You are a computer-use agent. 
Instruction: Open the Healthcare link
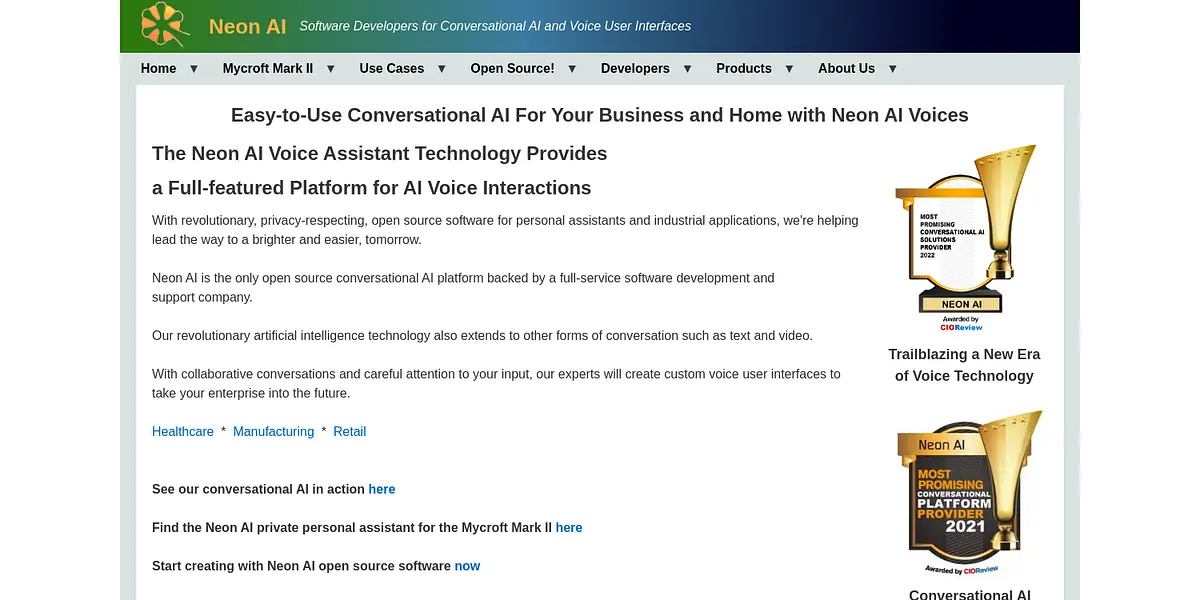coord(183,432)
